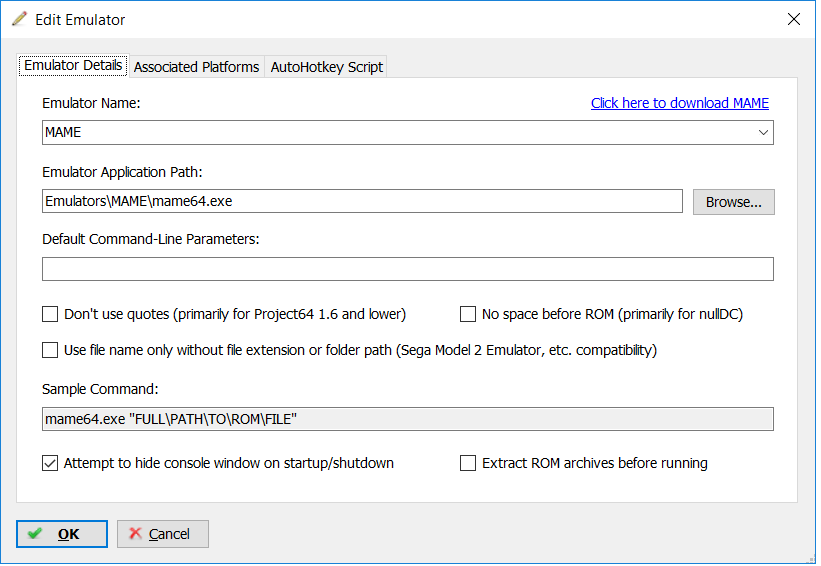821x566 pixels.
Task: Tick the Use file name only checkbox
Action: [x=50, y=350]
